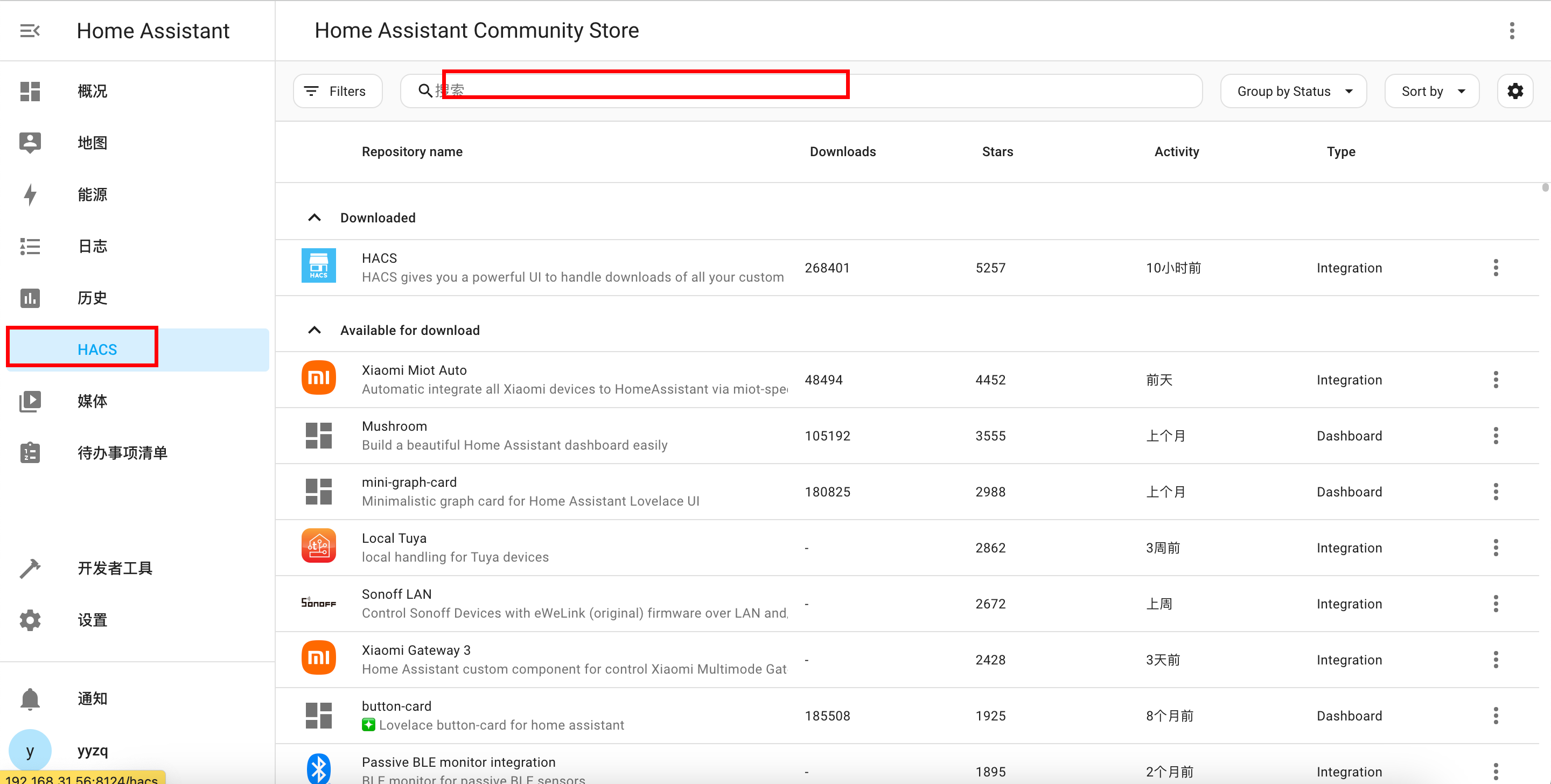Collapse the sidebar with the menu icon
Image resolution: width=1551 pixels, height=784 pixels.
[30, 31]
